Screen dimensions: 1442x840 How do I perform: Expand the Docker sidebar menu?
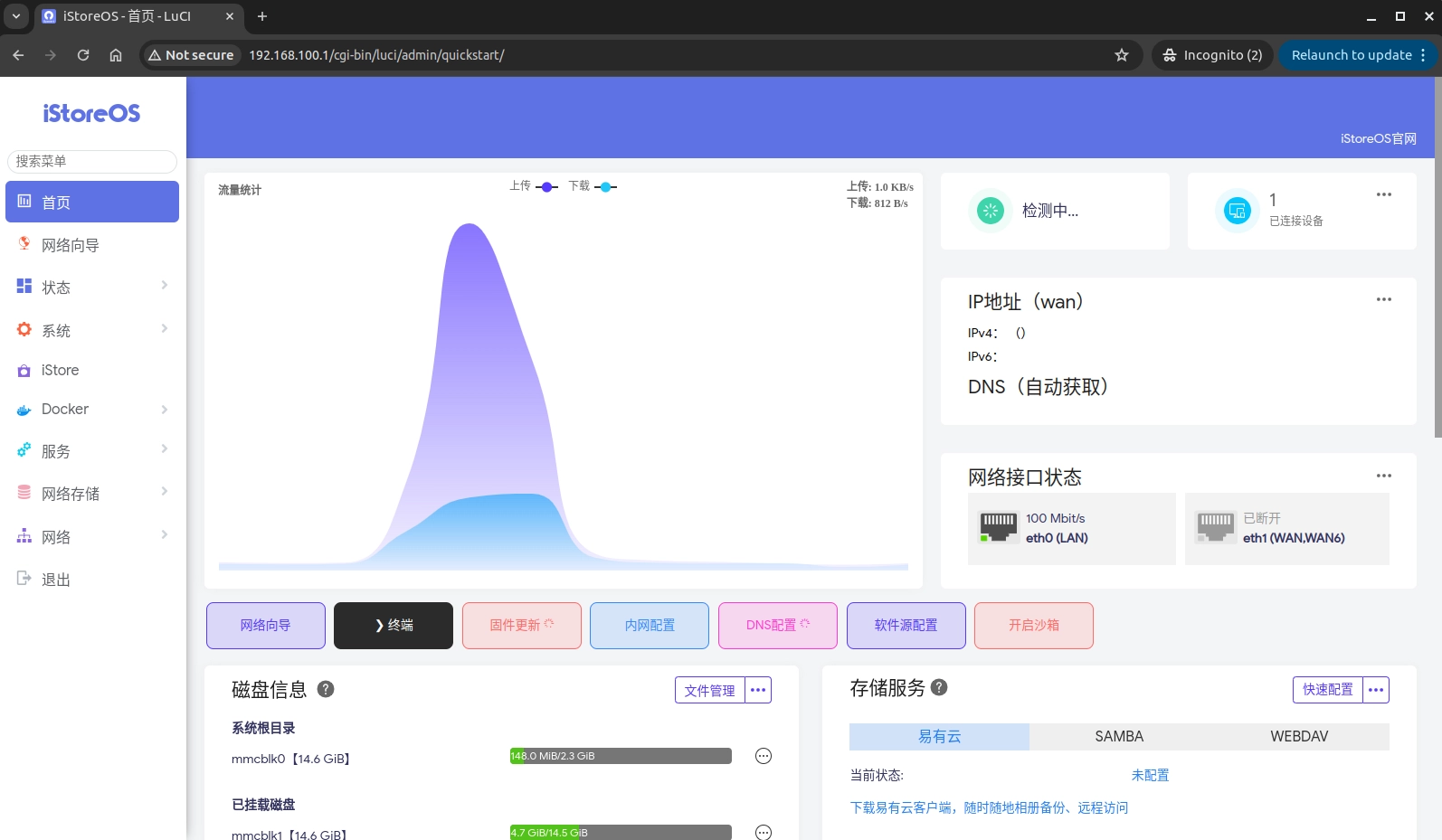92,409
